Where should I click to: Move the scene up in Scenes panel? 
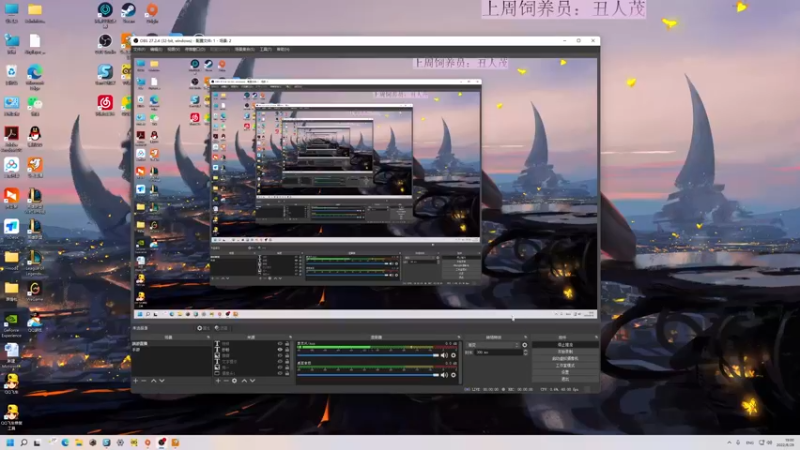154,381
